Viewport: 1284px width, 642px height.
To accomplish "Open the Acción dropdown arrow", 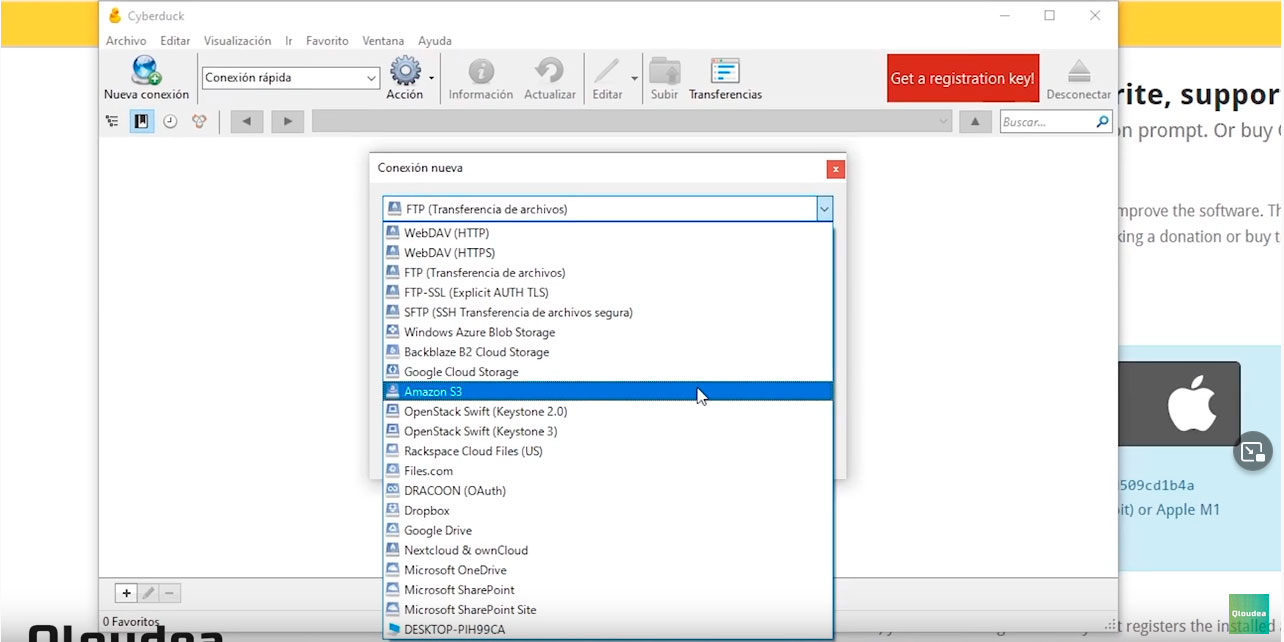I will click(x=432, y=78).
